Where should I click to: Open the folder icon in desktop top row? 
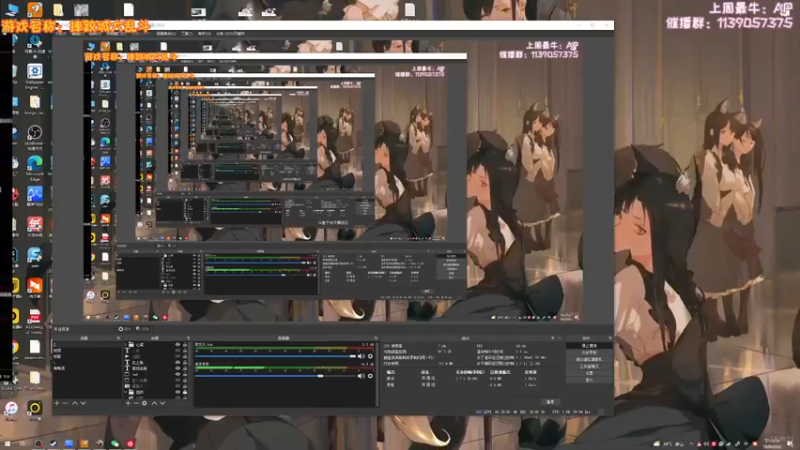point(58,9)
